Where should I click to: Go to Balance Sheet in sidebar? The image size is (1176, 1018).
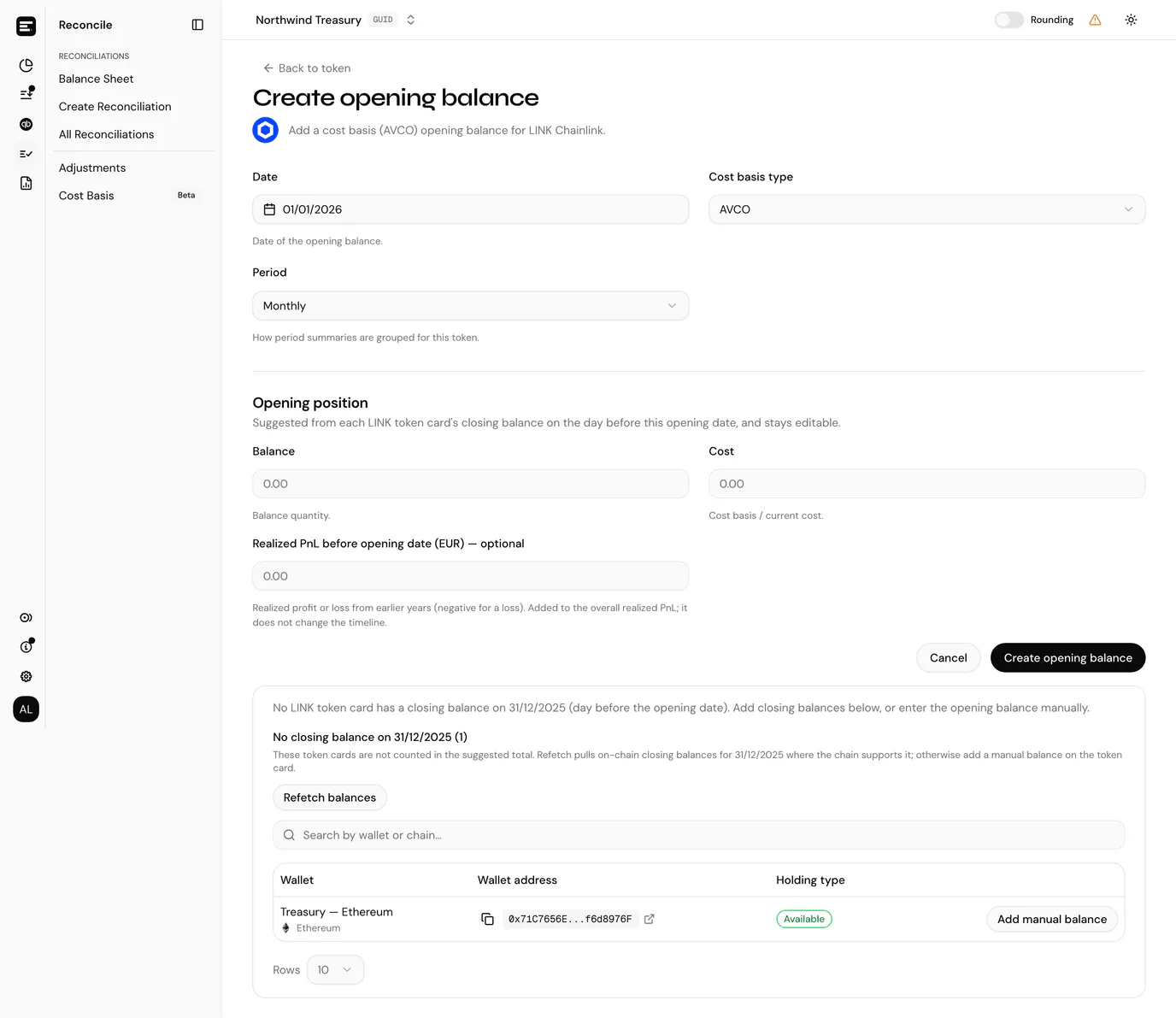pos(97,79)
